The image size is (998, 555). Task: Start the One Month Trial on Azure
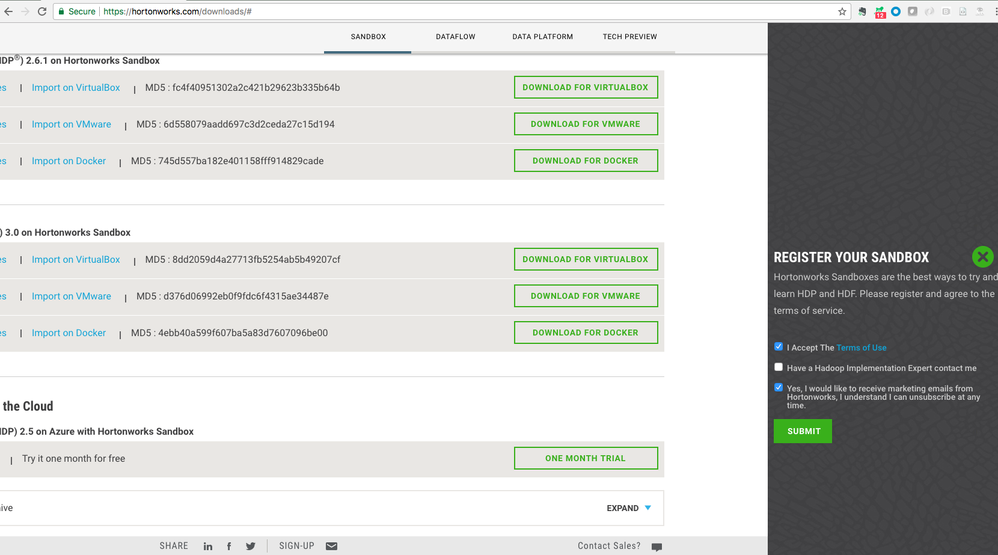pyautogui.click(x=586, y=458)
